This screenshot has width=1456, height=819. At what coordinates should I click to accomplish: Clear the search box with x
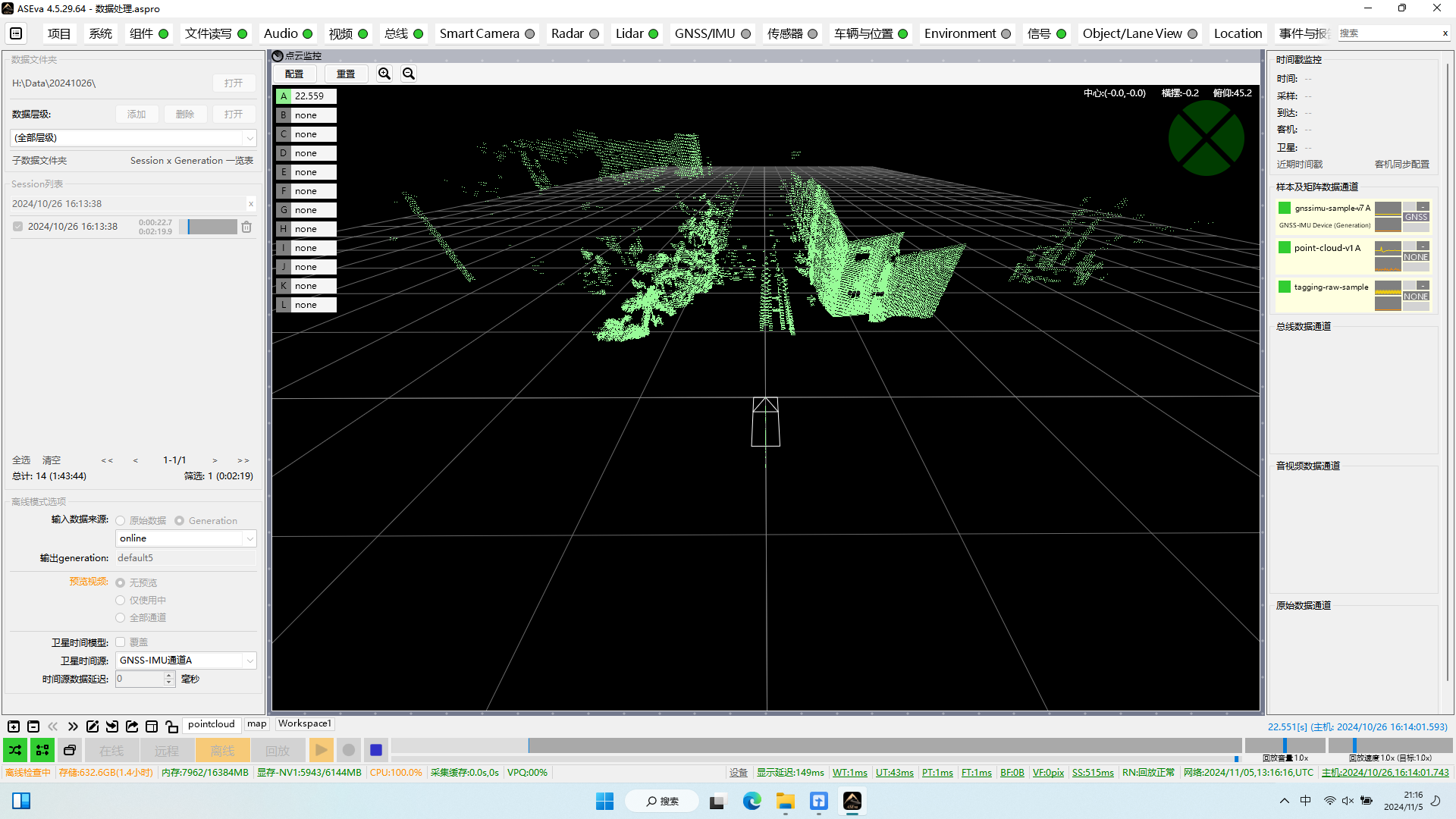(x=1445, y=33)
